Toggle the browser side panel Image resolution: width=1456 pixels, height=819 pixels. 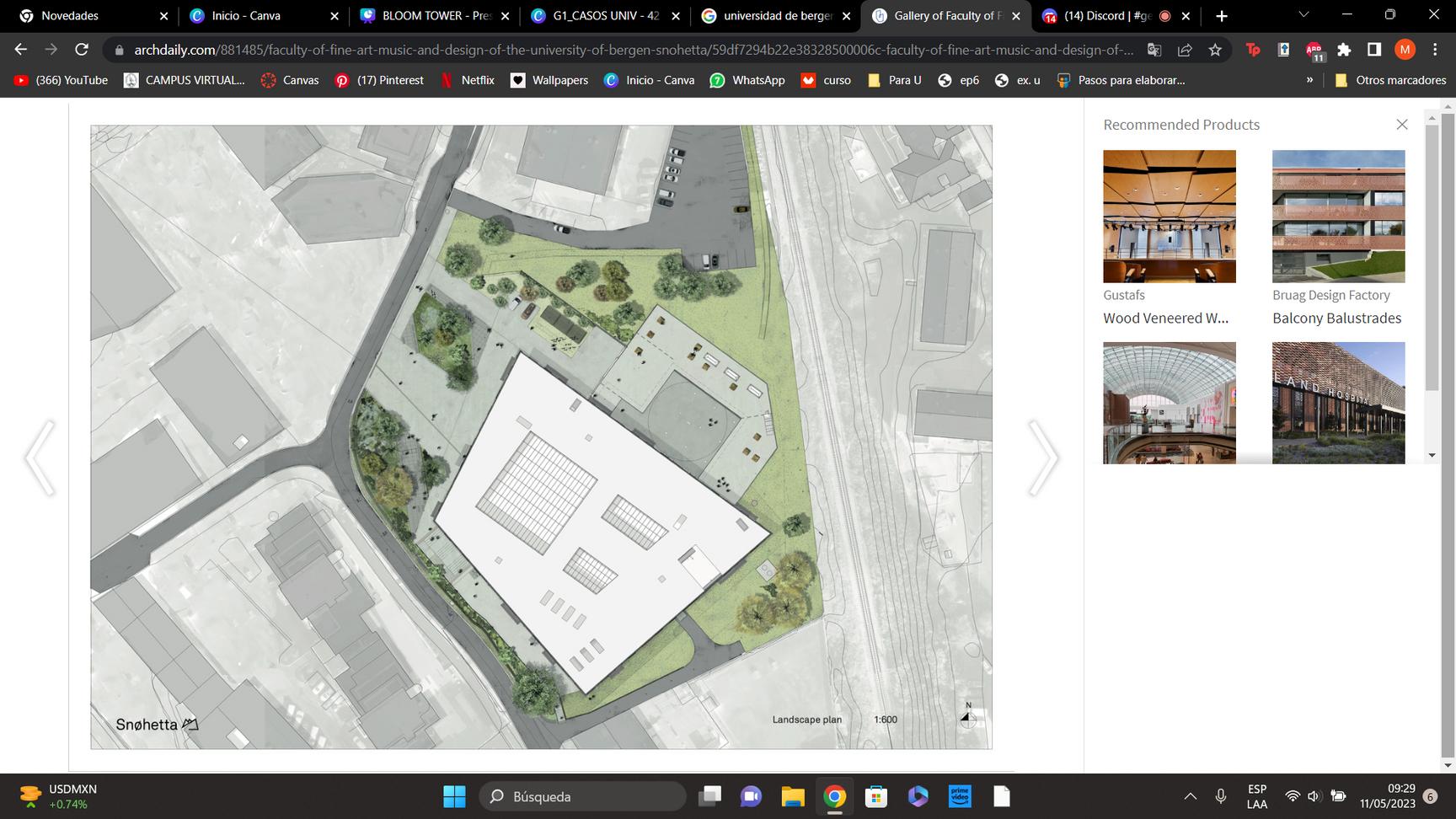[1374, 50]
